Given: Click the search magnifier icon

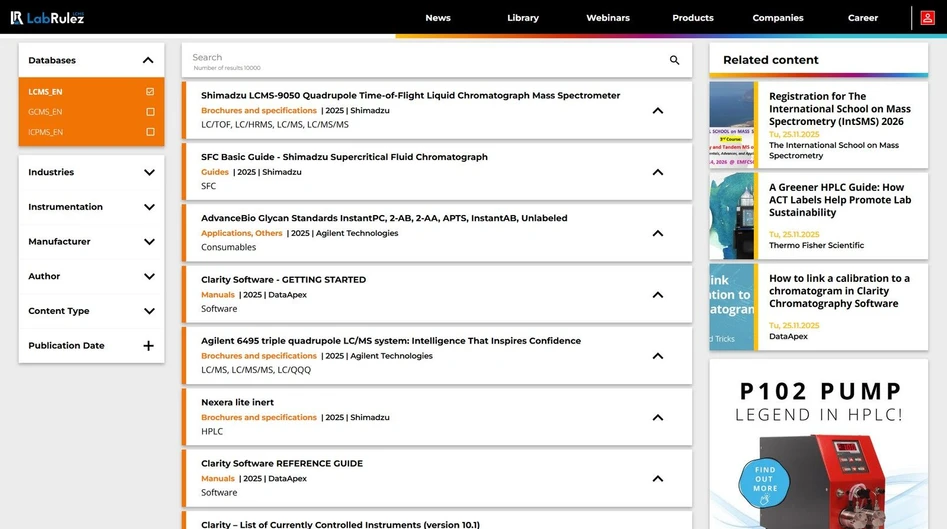Looking at the screenshot, I should pyautogui.click(x=674, y=61).
